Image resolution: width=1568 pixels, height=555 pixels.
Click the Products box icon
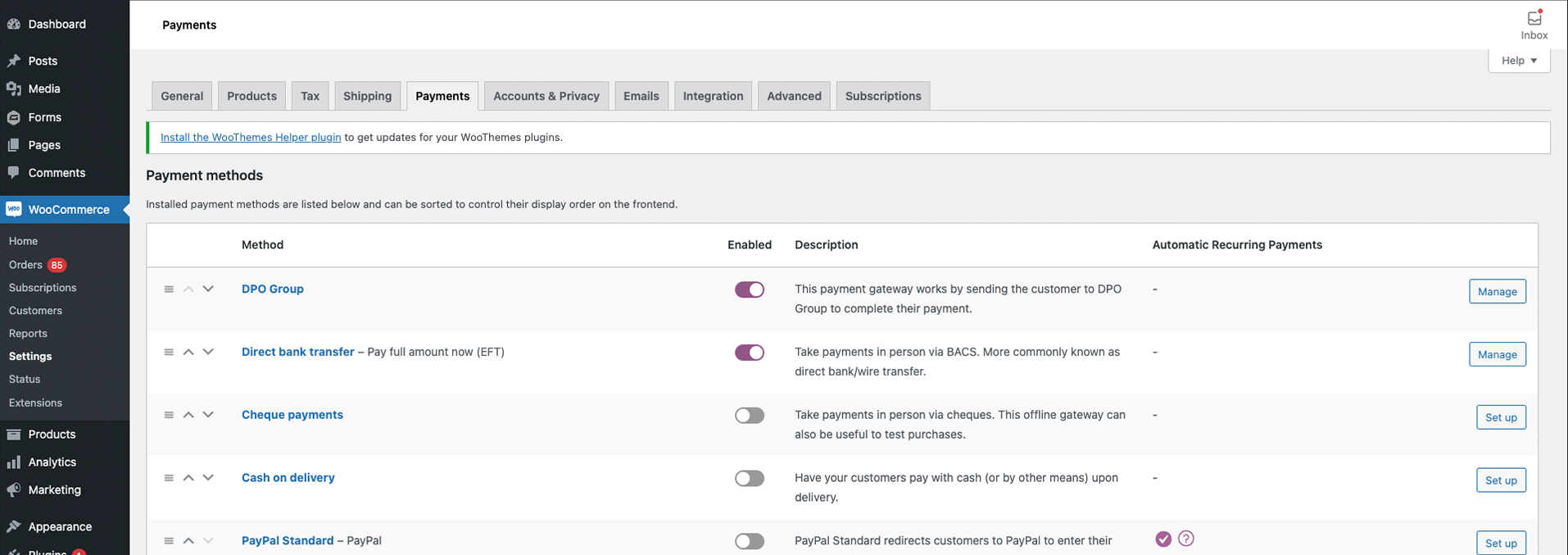[x=13, y=434]
